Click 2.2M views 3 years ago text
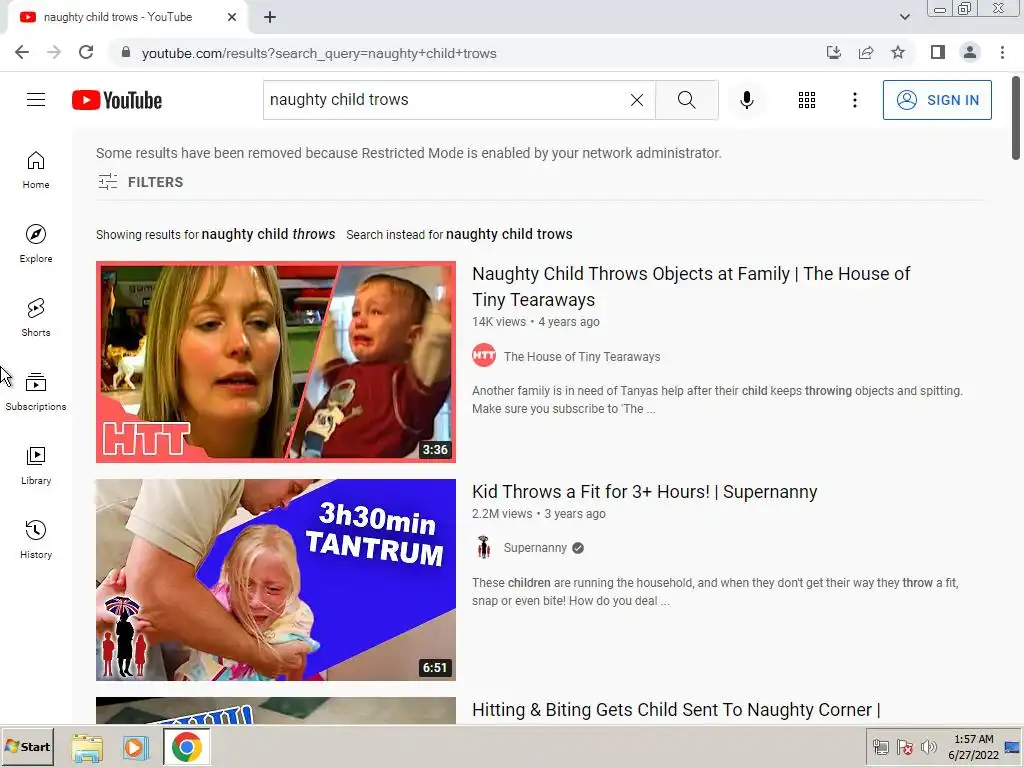 point(539,514)
